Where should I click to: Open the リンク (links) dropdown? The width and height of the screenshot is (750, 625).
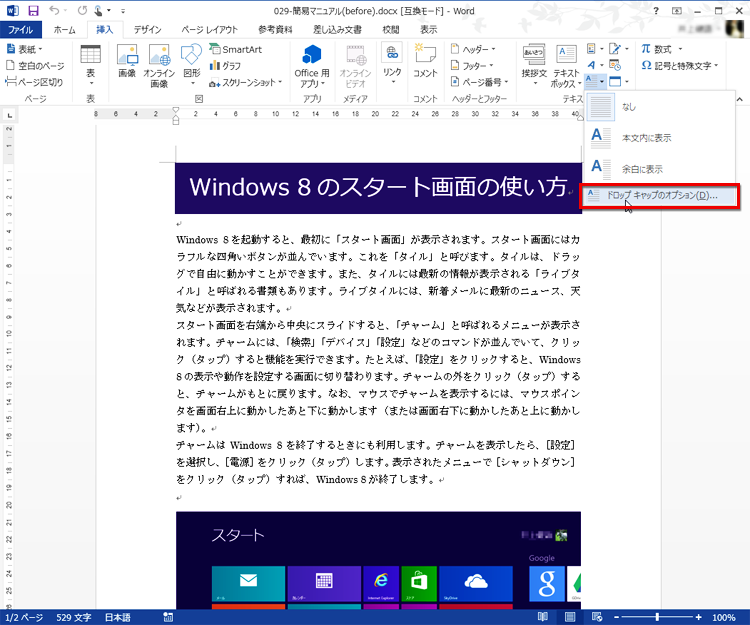392,66
